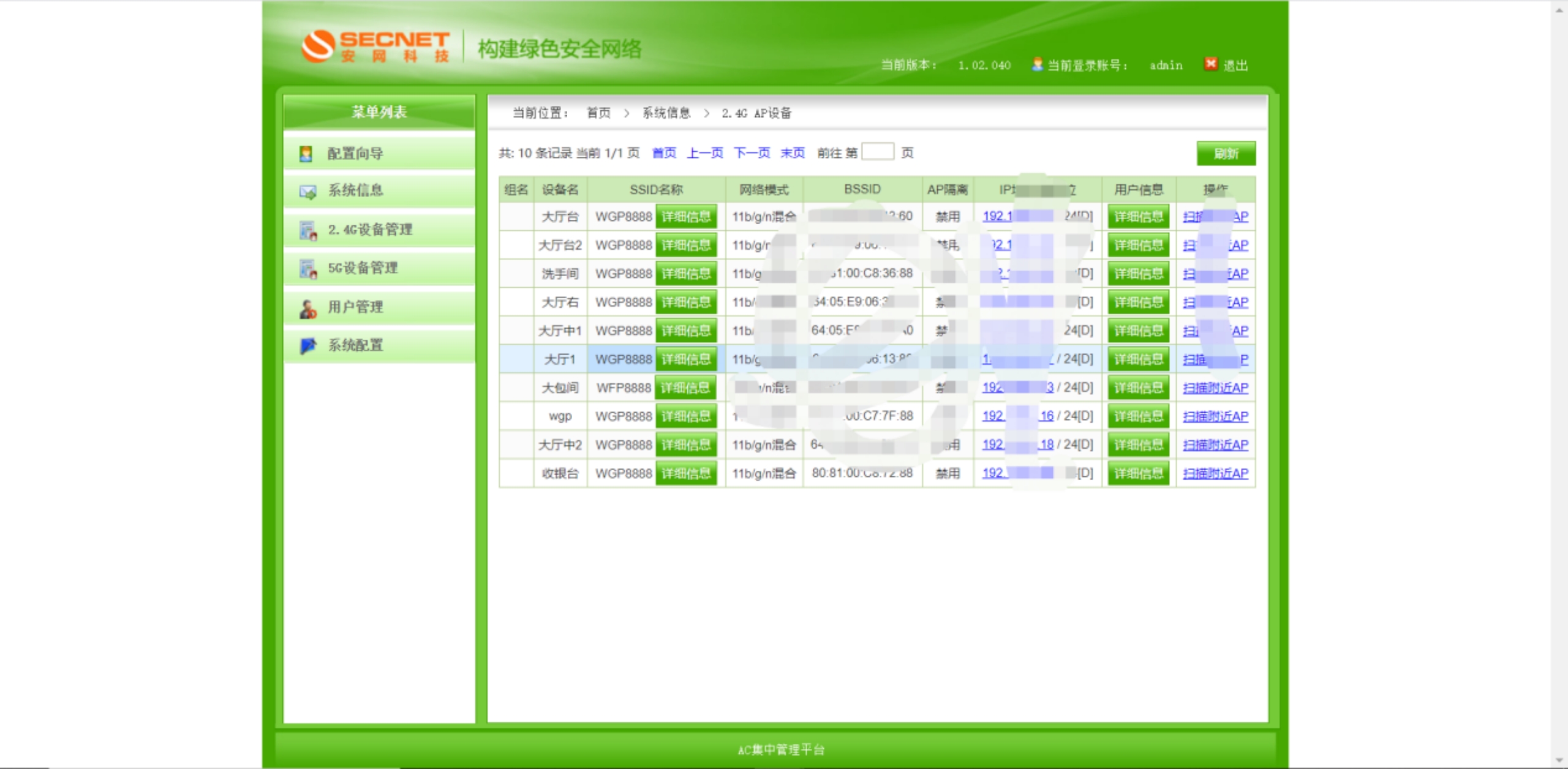This screenshot has width=1568, height=769.
Task: Click the 2.4G设备管理 device icon
Action: (307, 230)
